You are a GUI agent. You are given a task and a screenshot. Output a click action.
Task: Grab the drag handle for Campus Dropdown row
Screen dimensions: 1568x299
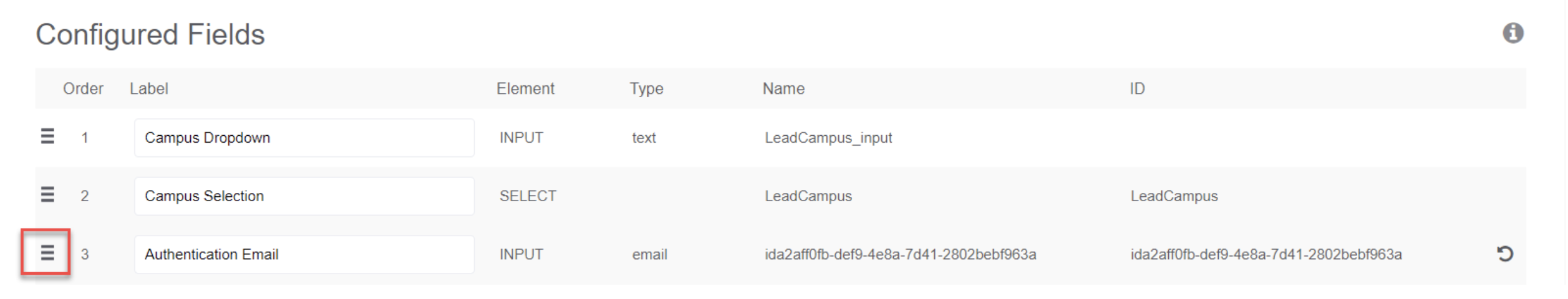click(x=47, y=136)
